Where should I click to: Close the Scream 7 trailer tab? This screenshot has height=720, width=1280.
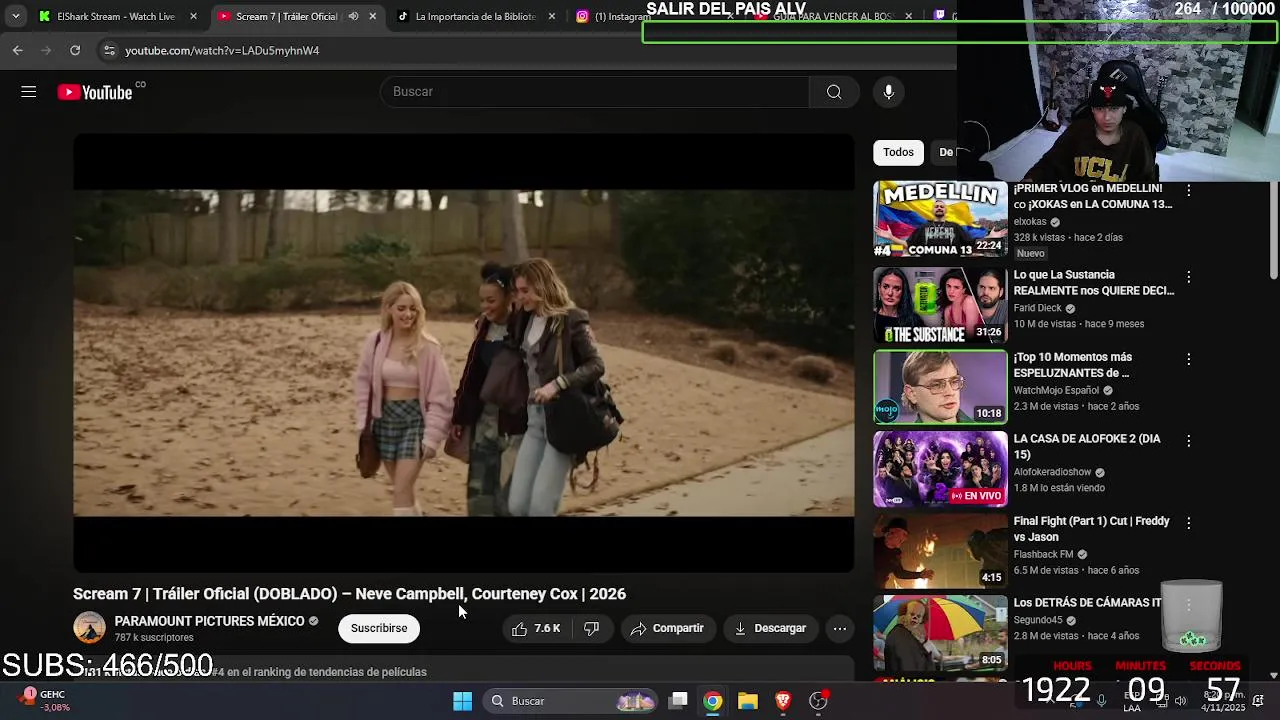[372, 16]
